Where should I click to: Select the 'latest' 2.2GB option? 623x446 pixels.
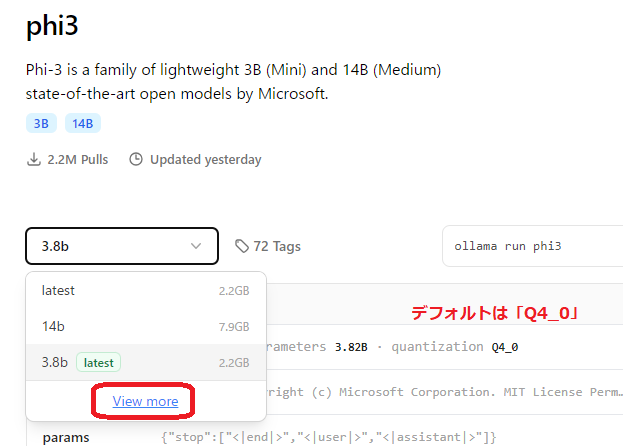(x=146, y=291)
